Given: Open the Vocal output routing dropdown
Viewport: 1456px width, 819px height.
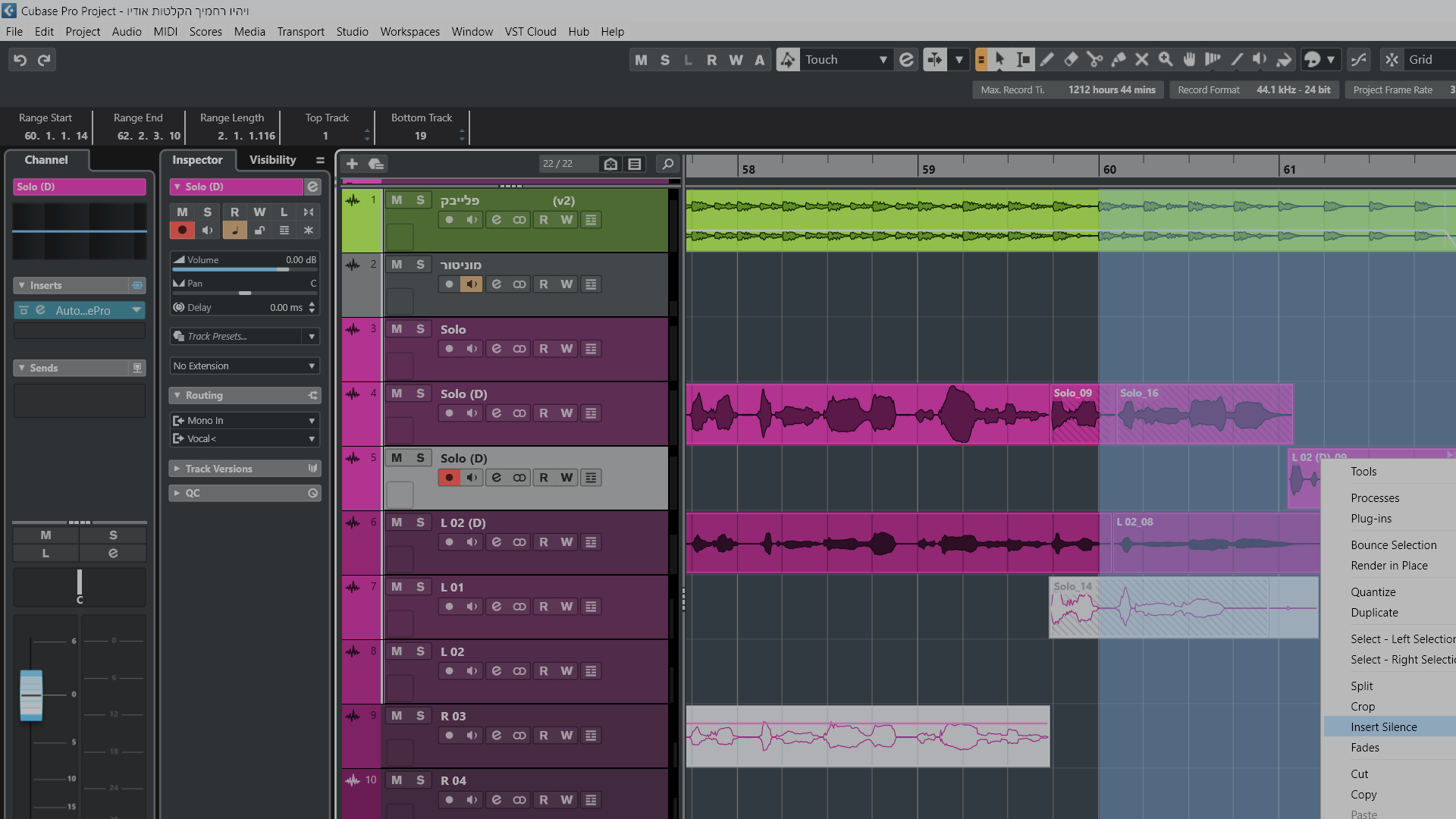Looking at the screenshot, I should pos(245,438).
